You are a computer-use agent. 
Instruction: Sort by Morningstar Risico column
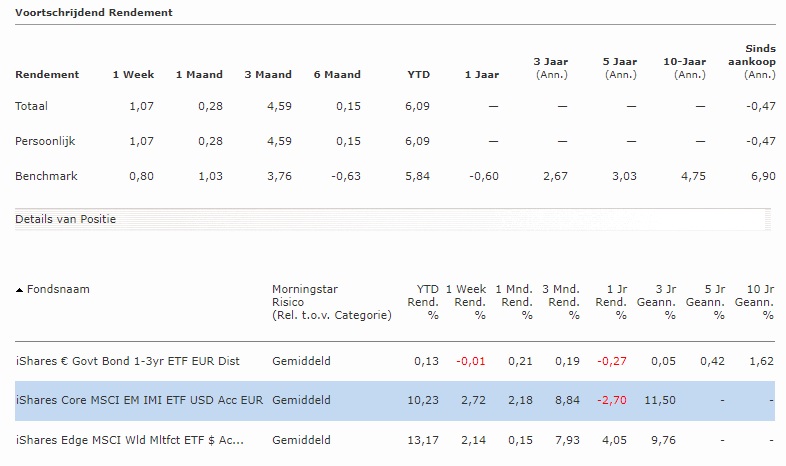tap(332, 302)
